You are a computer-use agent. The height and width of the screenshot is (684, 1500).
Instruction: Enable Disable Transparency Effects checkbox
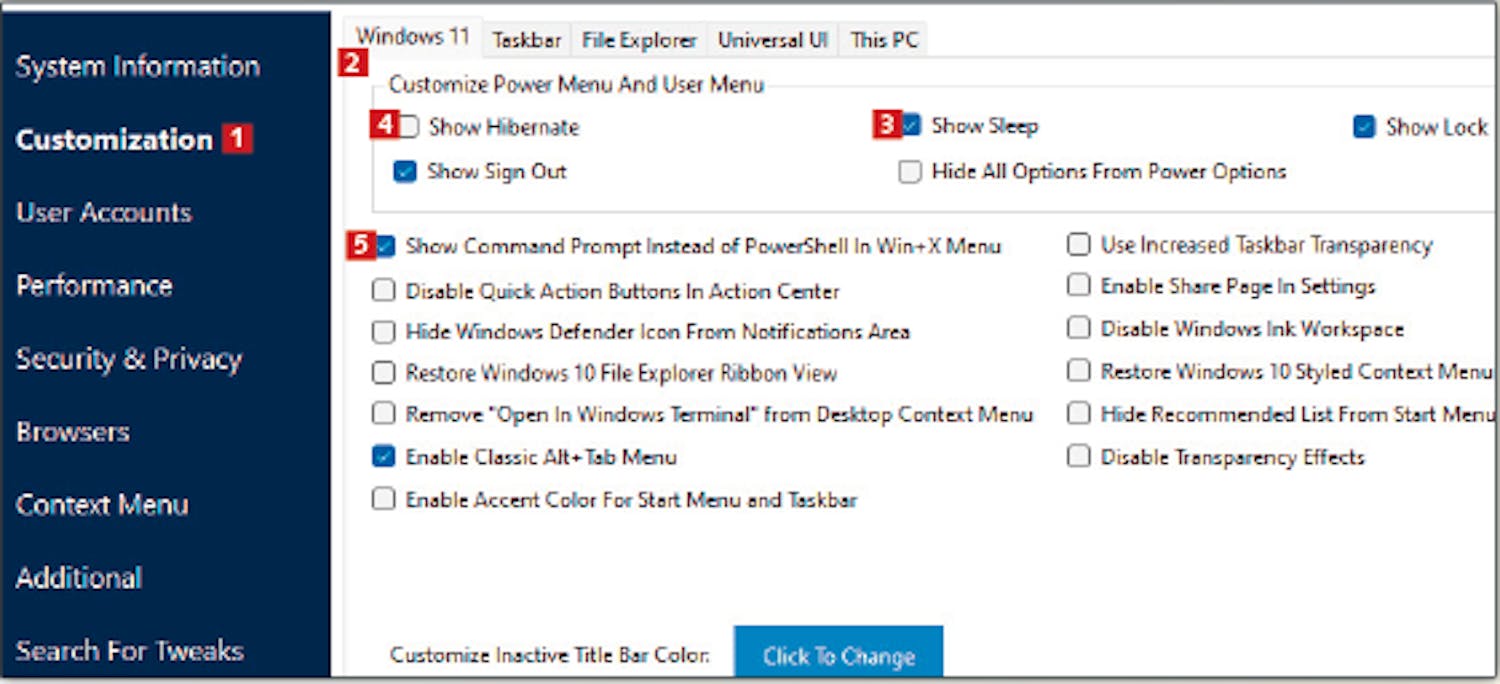click(1078, 457)
